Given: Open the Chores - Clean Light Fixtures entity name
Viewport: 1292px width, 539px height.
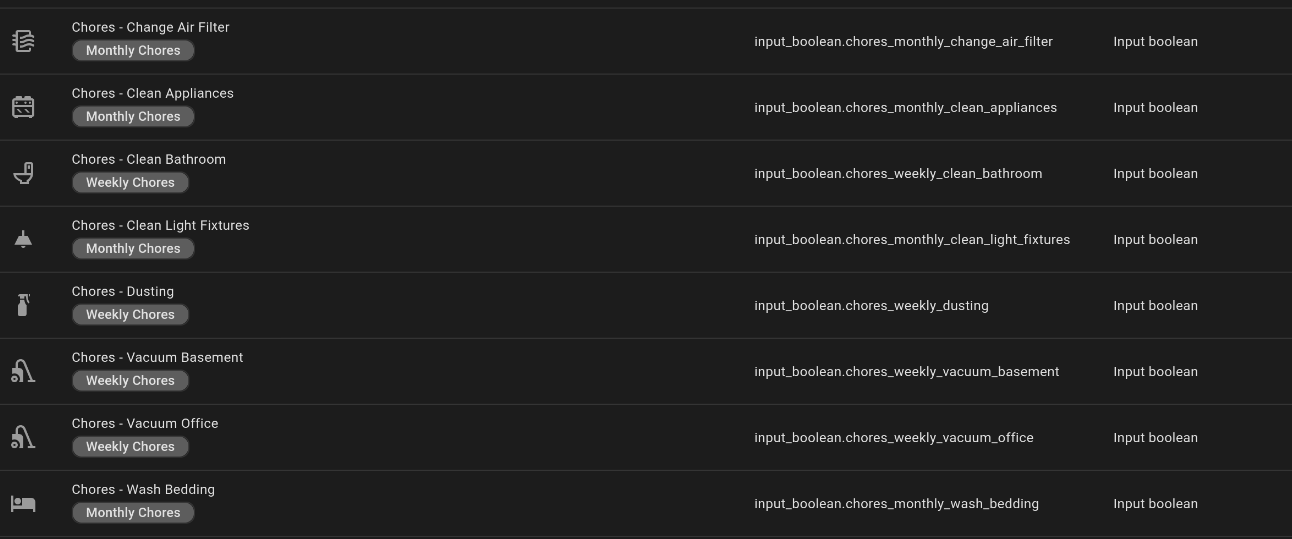Looking at the screenshot, I should [160, 225].
